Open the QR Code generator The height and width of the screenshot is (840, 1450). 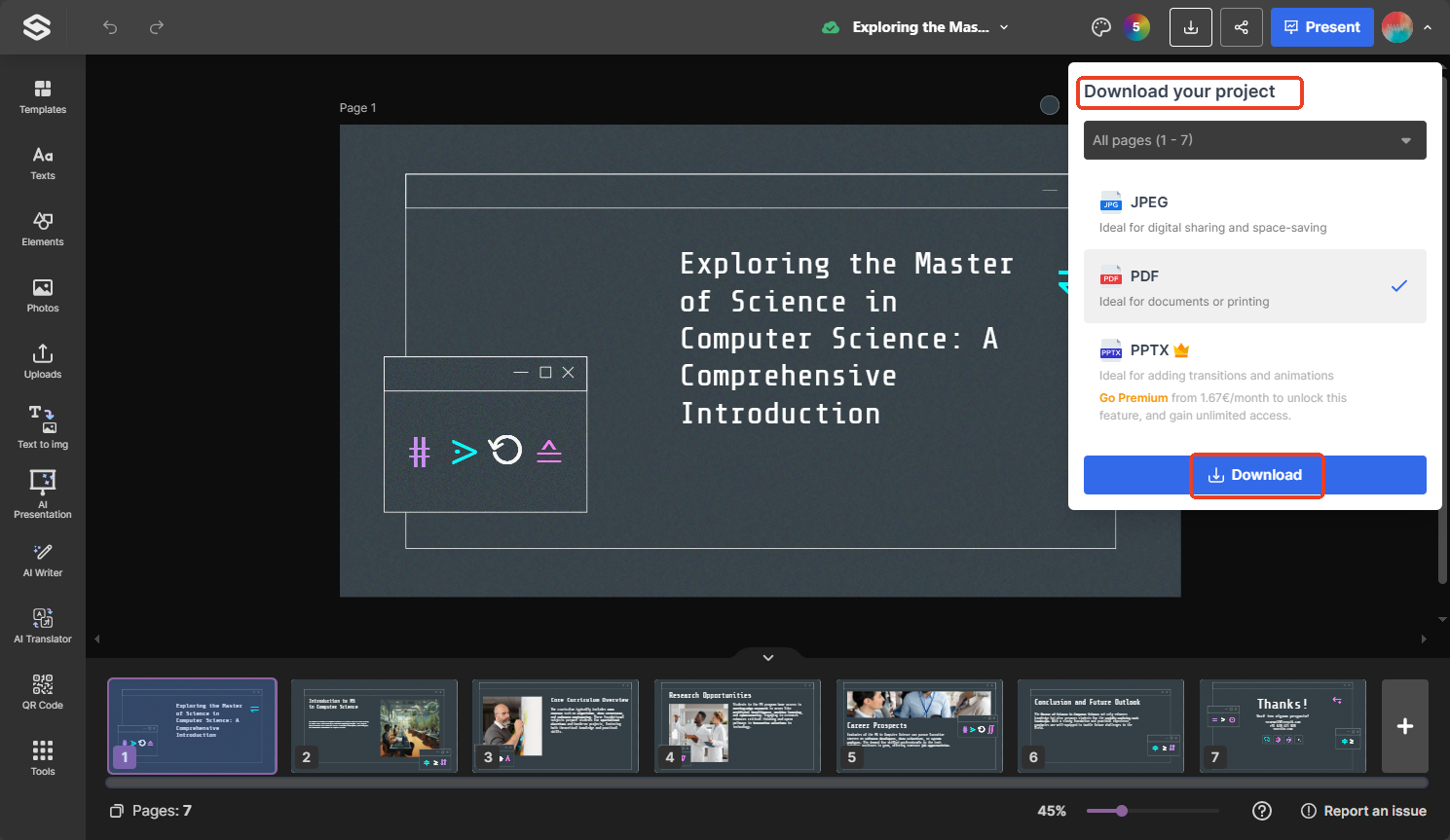click(x=43, y=693)
